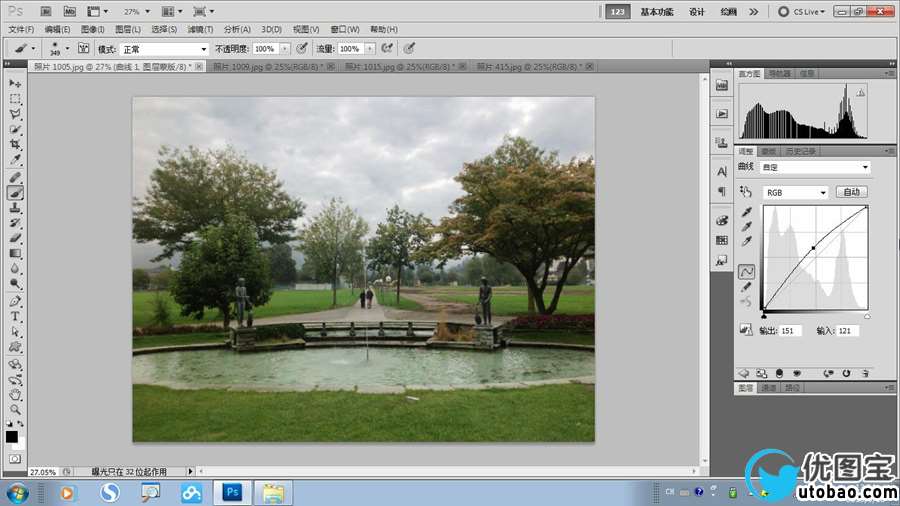Open the RGB channel dropdown
This screenshot has height=506, width=900.
(795, 193)
